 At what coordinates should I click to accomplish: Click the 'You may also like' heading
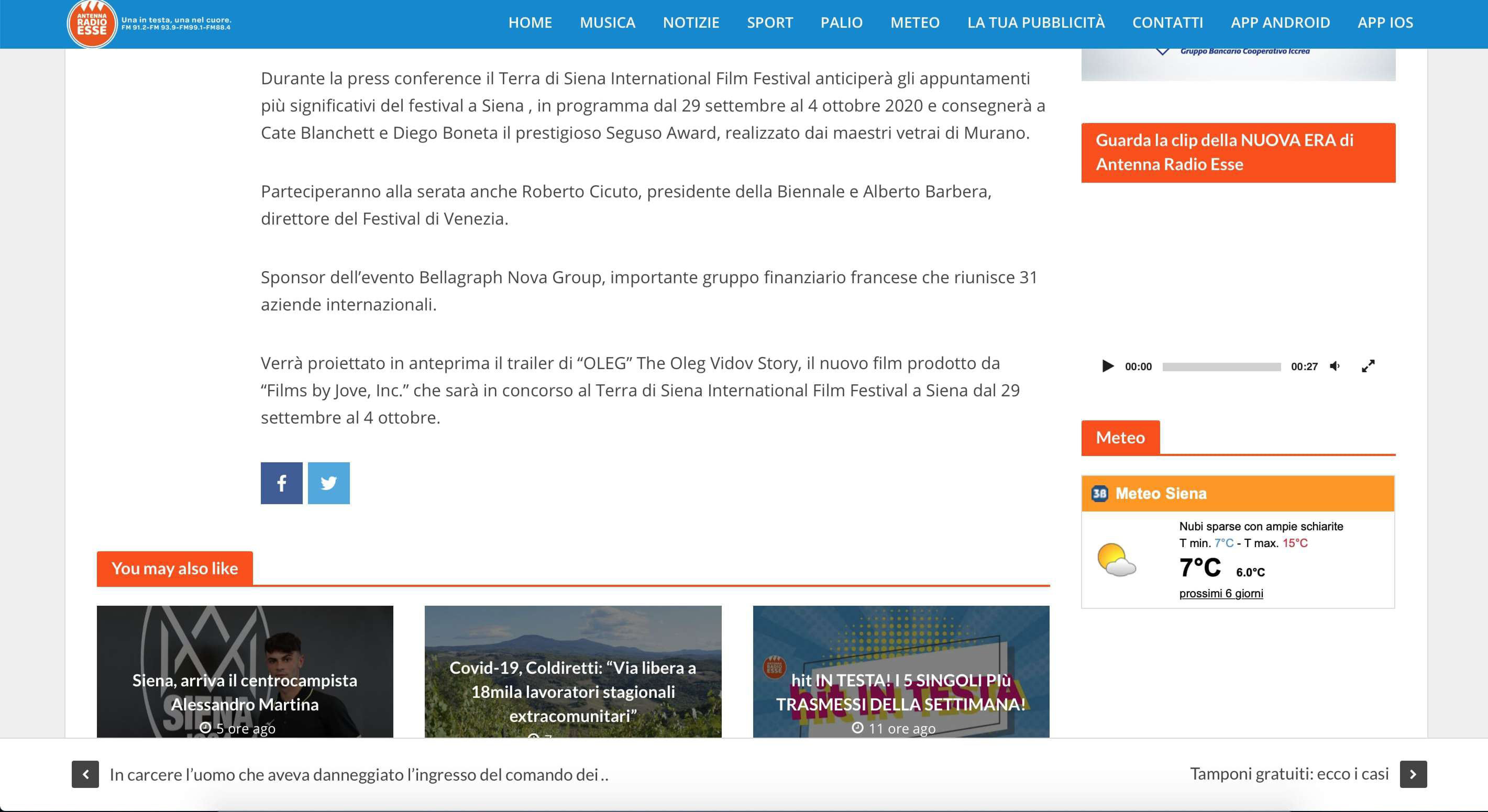174,568
